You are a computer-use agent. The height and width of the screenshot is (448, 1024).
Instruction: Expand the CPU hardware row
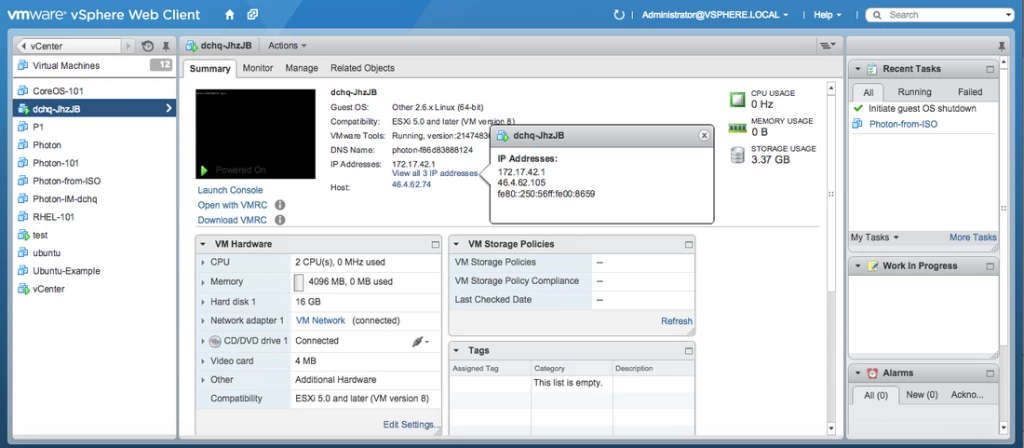[203, 263]
